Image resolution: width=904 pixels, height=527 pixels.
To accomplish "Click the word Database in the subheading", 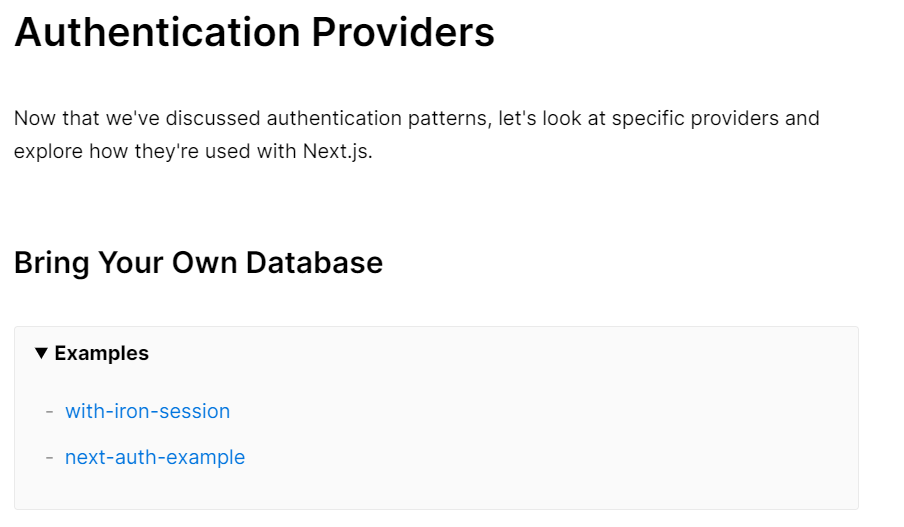I will tap(314, 263).
